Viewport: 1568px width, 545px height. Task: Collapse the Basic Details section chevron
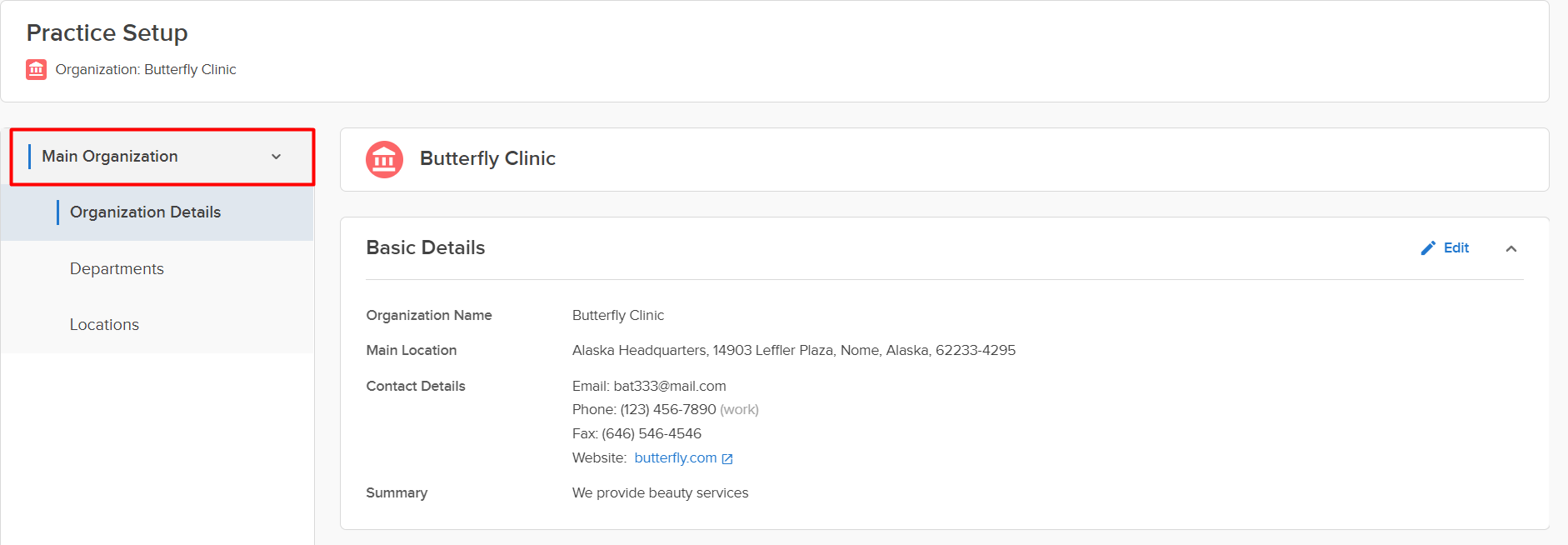[x=1511, y=248]
